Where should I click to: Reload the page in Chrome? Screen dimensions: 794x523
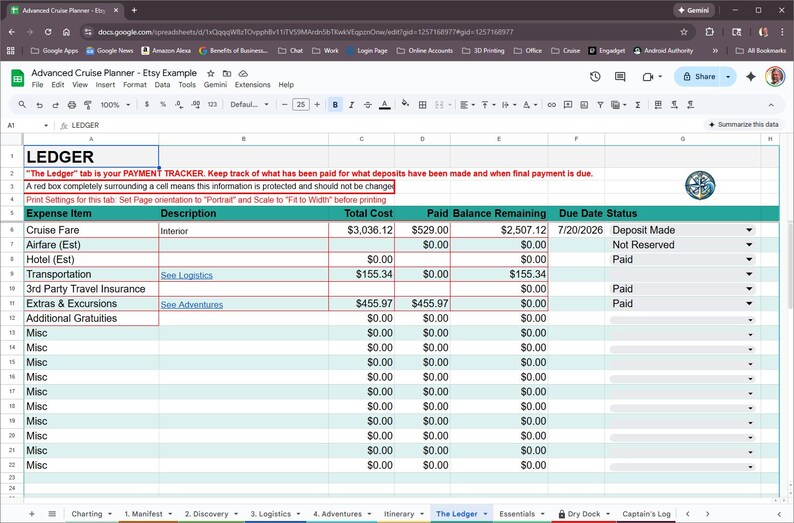click(48, 32)
